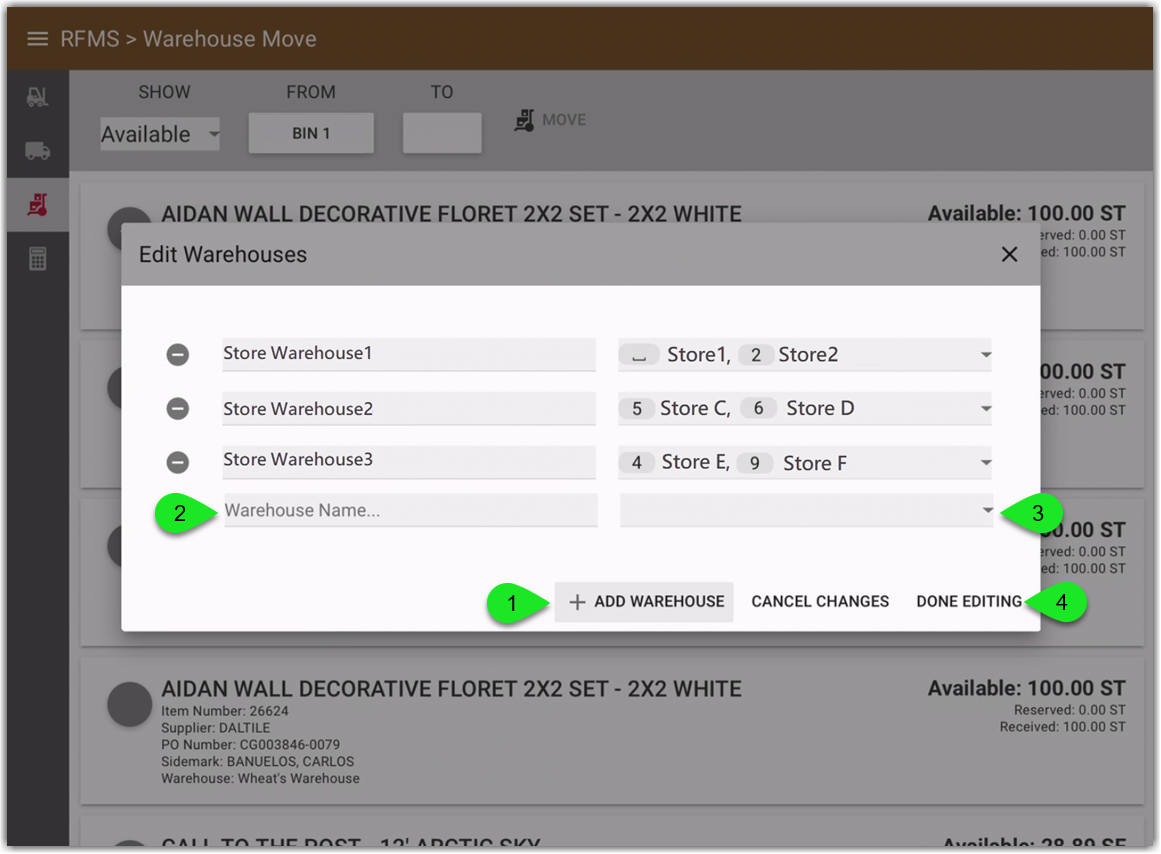1161x854 pixels.
Task: Remove Store Warehouse3 with its minus icon
Action: coord(178,462)
